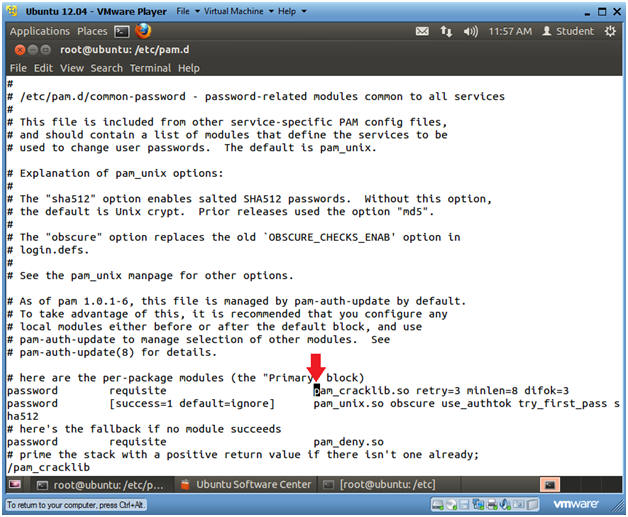Open the terminal Search menu
The width and height of the screenshot is (628, 517).
(107, 68)
